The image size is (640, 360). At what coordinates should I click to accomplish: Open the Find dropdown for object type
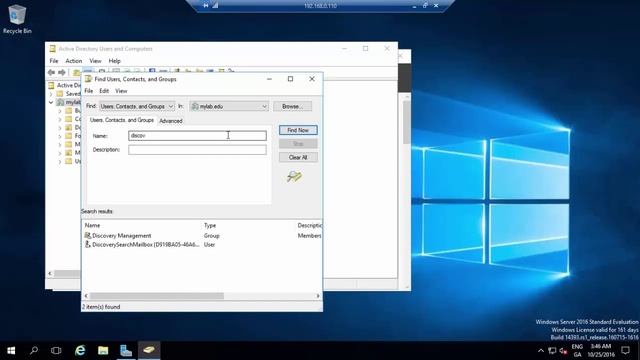pos(137,106)
